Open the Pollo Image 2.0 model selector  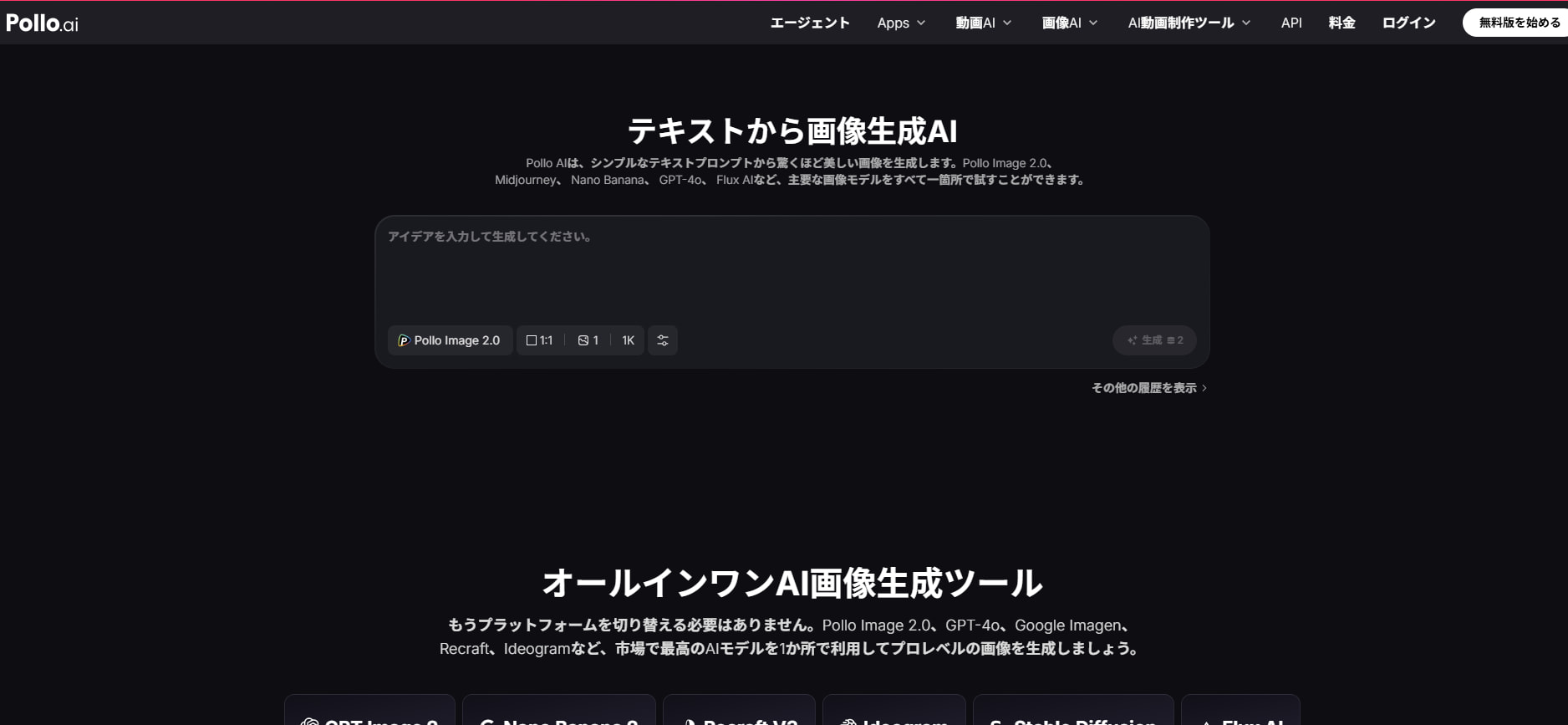click(450, 340)
